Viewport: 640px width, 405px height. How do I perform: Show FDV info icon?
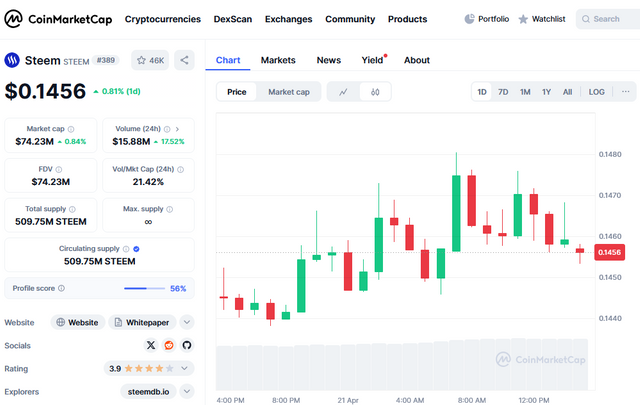point(59,169)
